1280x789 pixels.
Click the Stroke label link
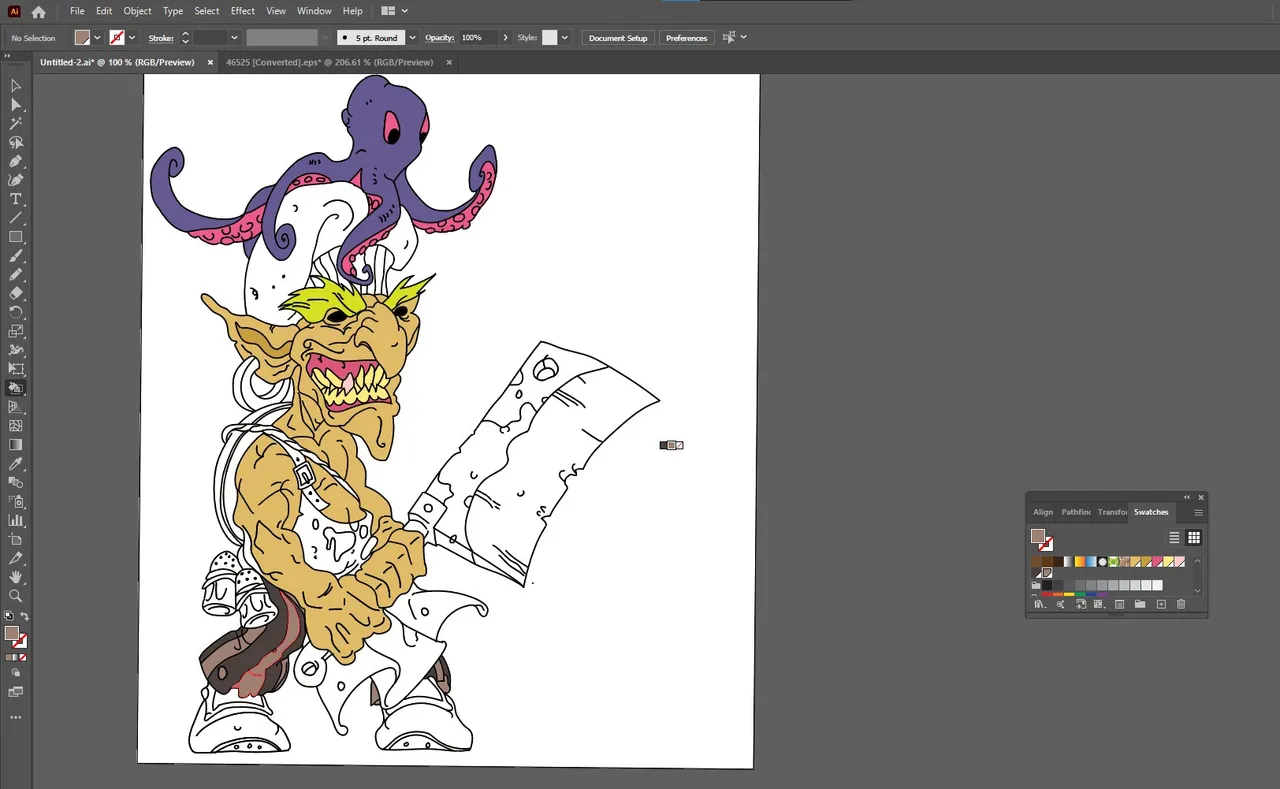pos(161,37)
